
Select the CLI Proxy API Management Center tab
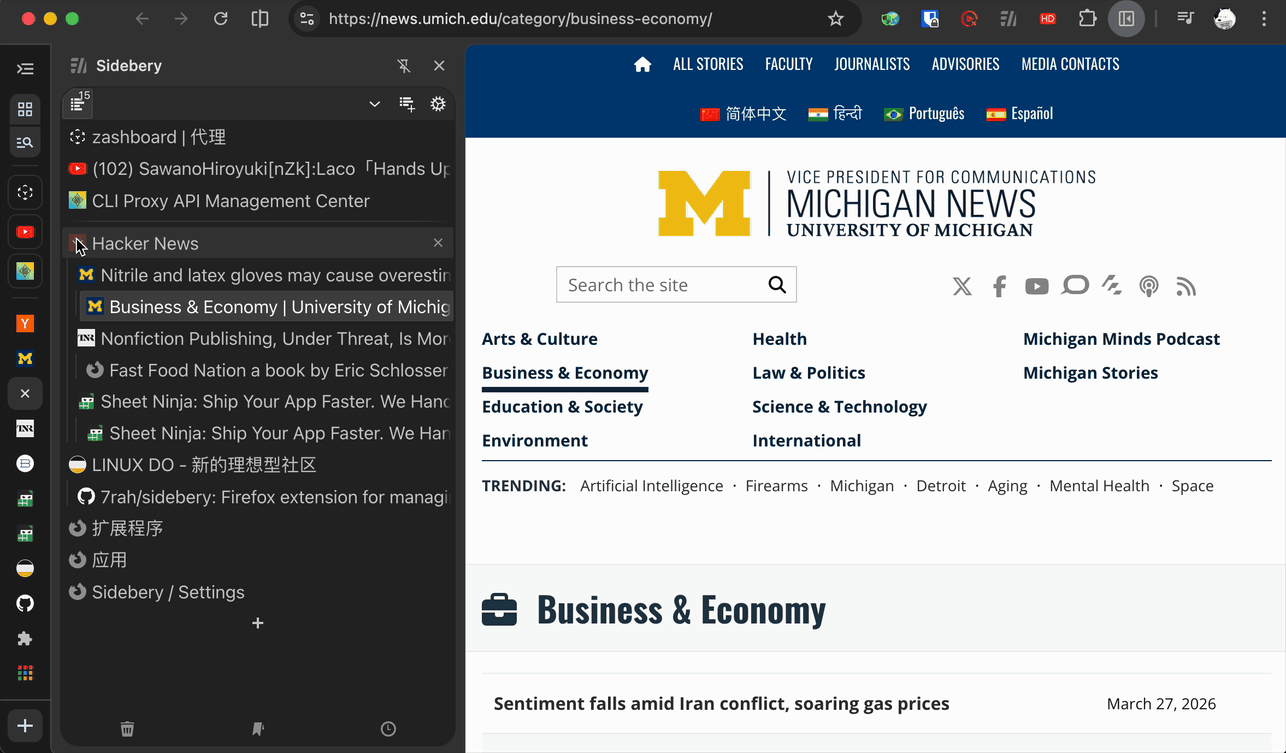[x=258, y=201]
